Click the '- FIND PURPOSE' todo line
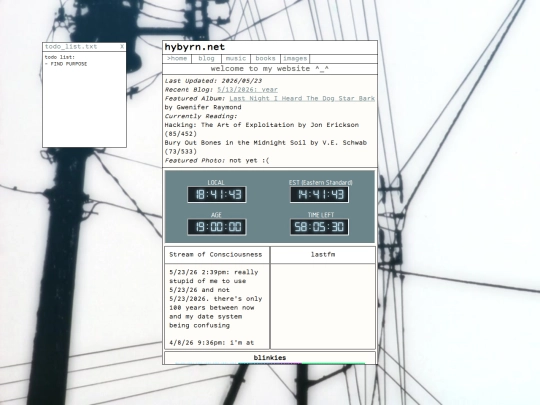Screen dimensions: 540x405 [66, 64]
